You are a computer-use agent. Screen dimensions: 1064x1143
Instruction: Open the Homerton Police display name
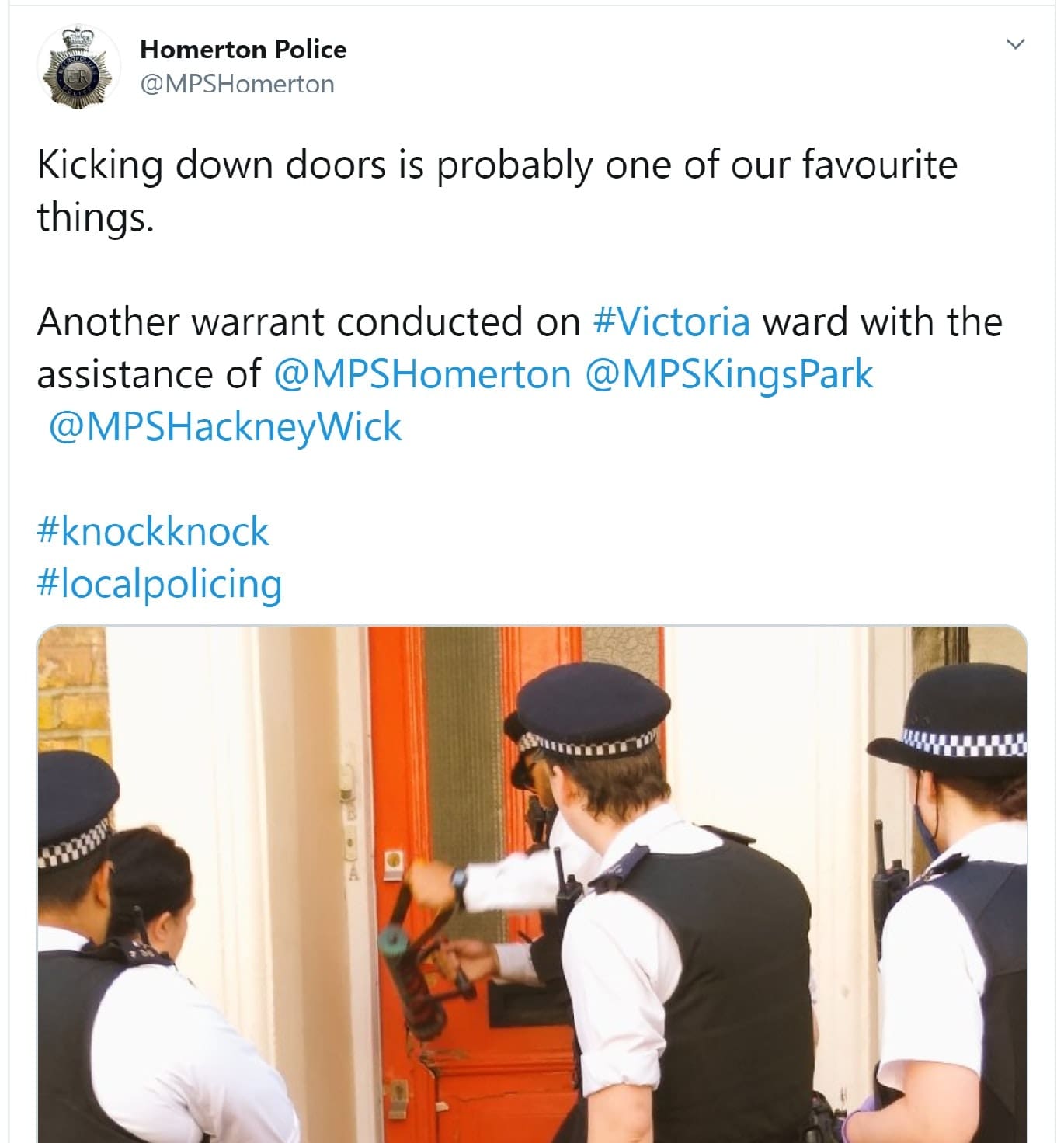(x=243, y=49)
